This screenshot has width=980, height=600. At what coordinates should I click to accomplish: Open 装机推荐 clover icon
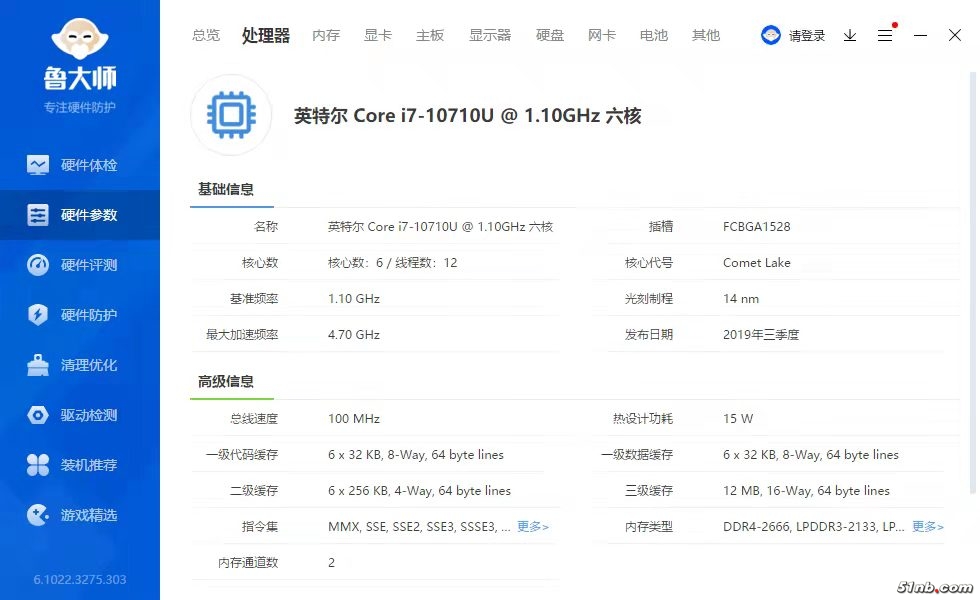38,465
